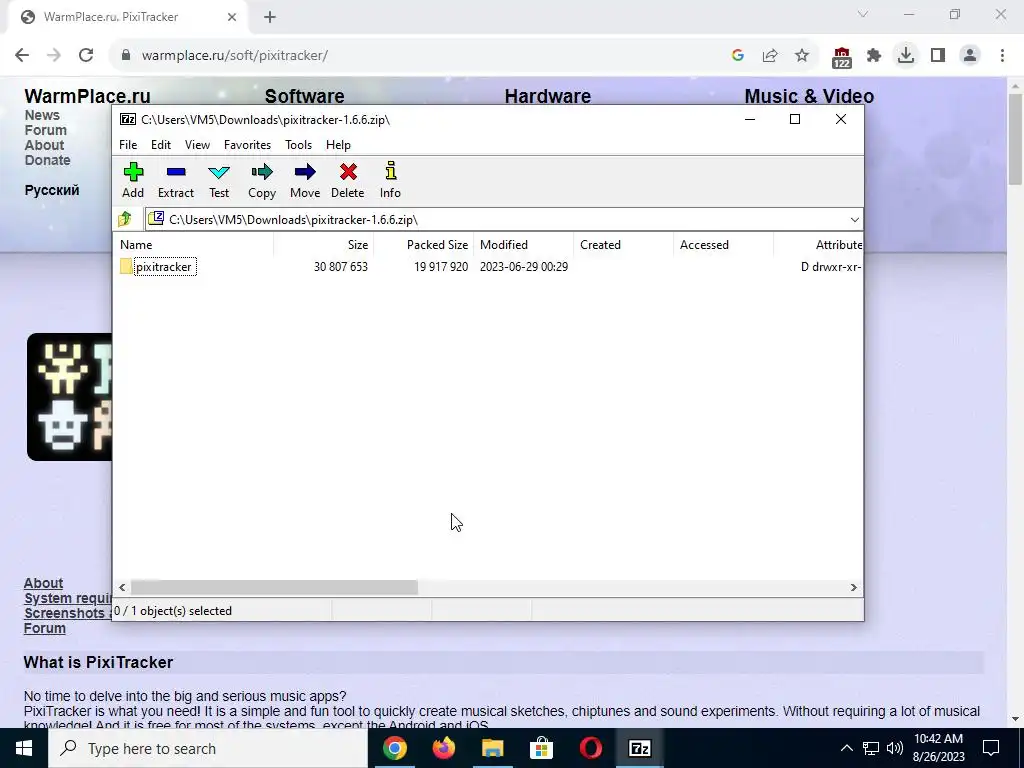Open the View menu in 7-Zip
Screen dimensions: 1024x768
coord(197,145)
